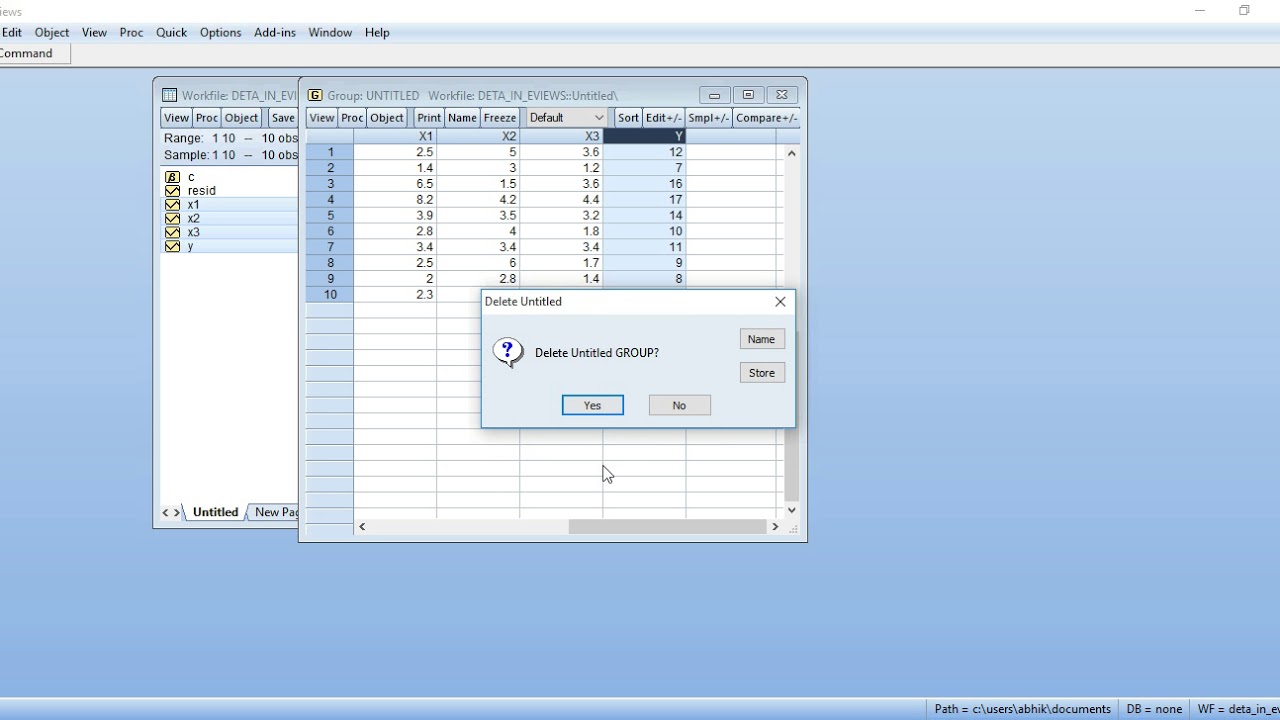This screenshot has height=720, width=1280.
Task: Select the resid series icon
Action: tap(172, 191)
